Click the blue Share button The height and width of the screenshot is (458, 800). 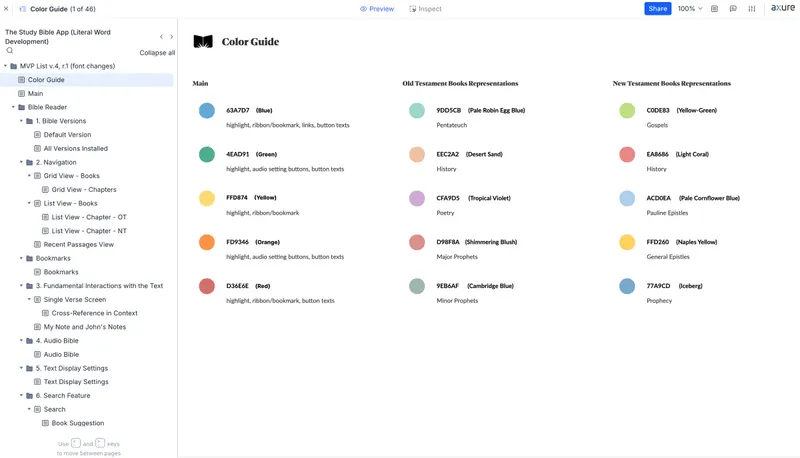coord(658,9)
